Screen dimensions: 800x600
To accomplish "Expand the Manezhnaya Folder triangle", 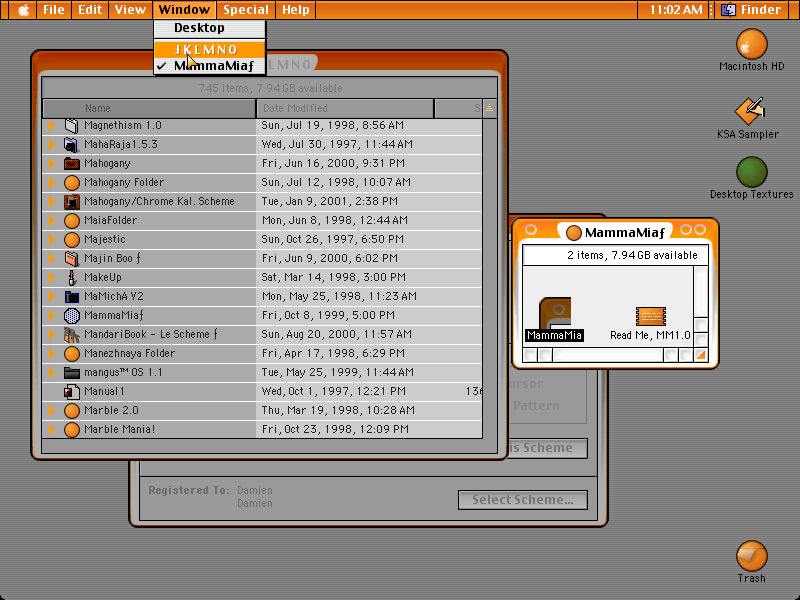I will [x=52, y=354].
